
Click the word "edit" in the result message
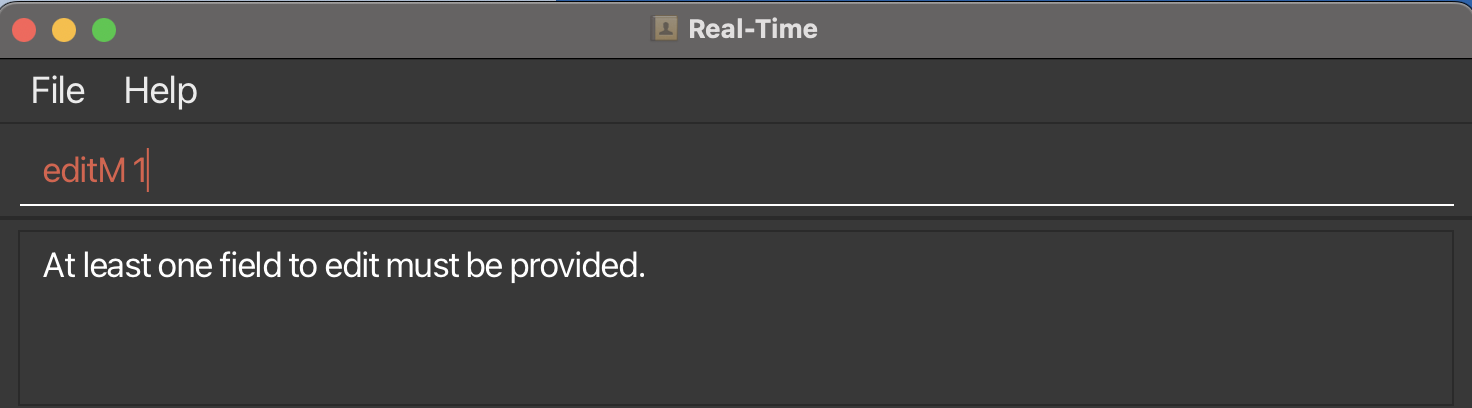point(353,266)
